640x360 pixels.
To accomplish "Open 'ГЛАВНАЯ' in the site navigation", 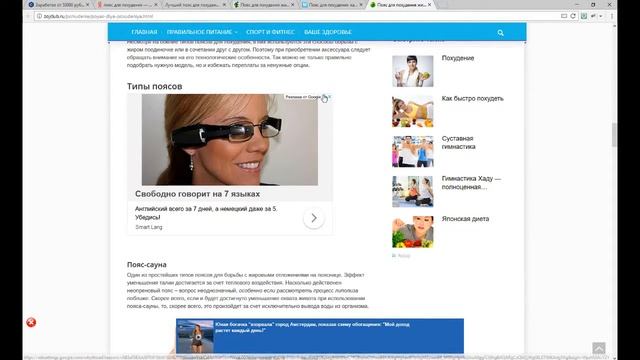I will tap(144, 32).
